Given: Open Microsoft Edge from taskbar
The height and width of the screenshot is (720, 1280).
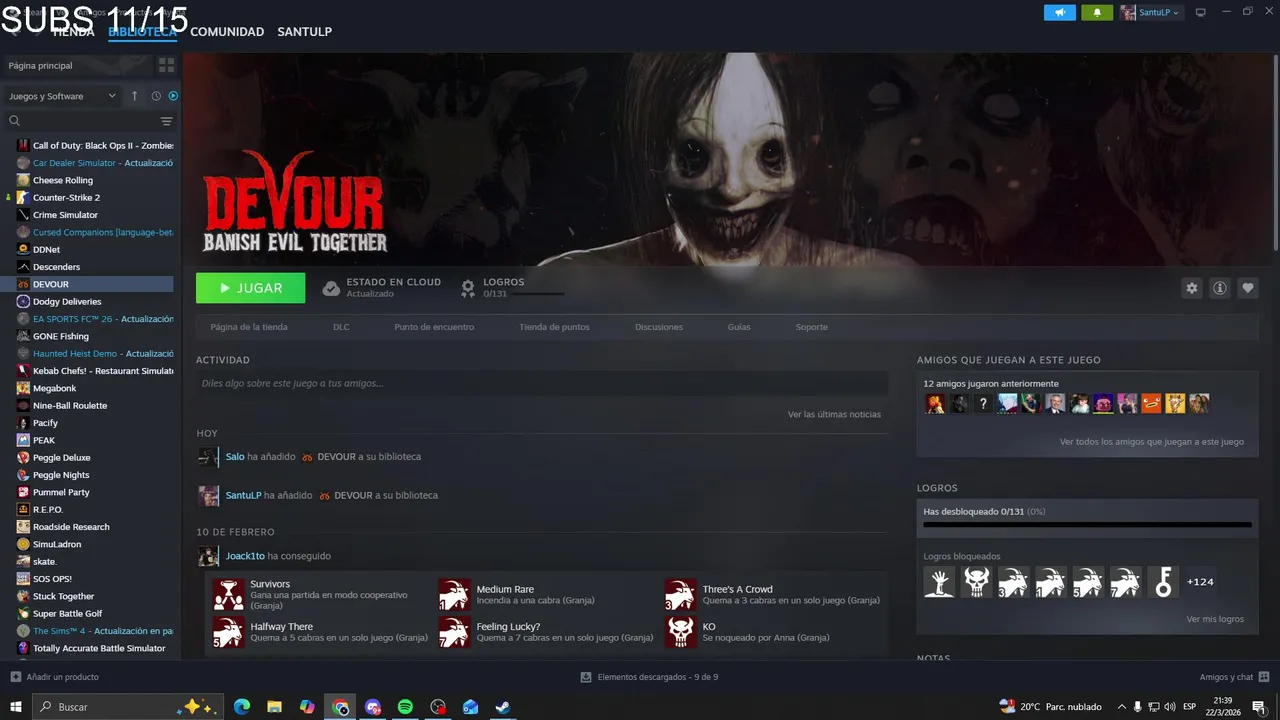Looking at the screenshot, I should tap(242, 707).
